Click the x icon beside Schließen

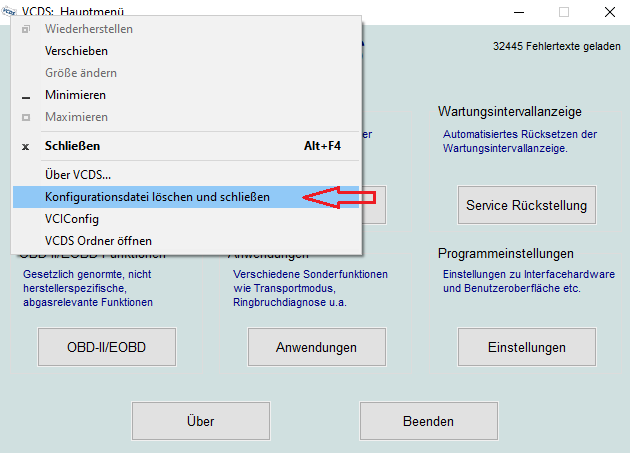[26, 147]
